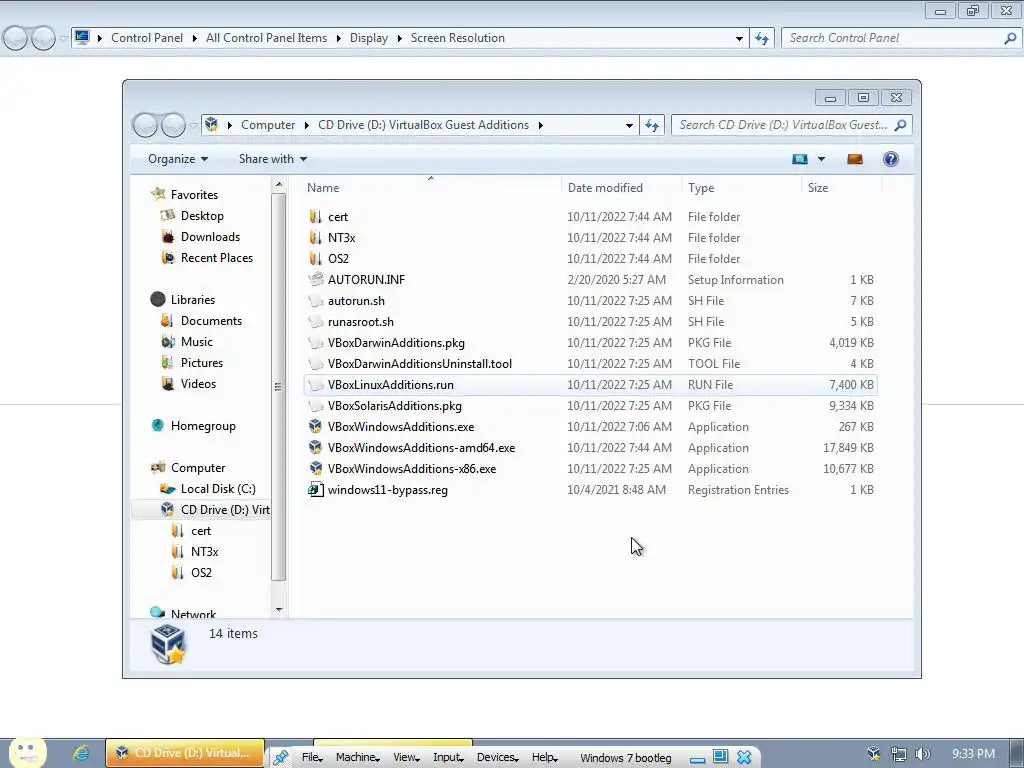
Task: Click Computer in Explorer breadcrumb
Action: tap(268, 125)
